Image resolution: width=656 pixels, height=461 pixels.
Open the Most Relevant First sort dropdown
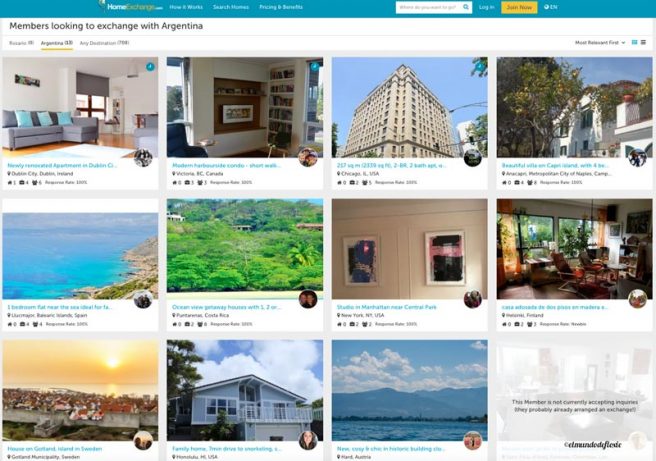coord(600,43)
